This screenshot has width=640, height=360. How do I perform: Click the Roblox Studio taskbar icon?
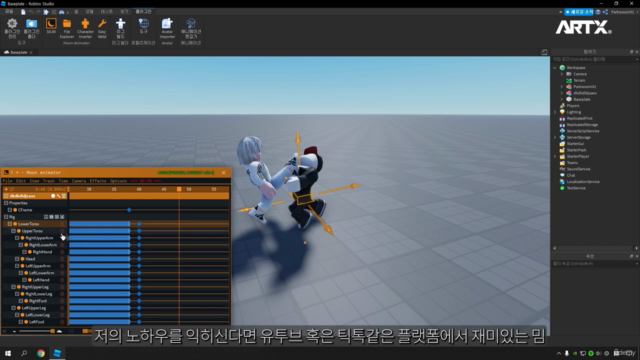(57, 353)
